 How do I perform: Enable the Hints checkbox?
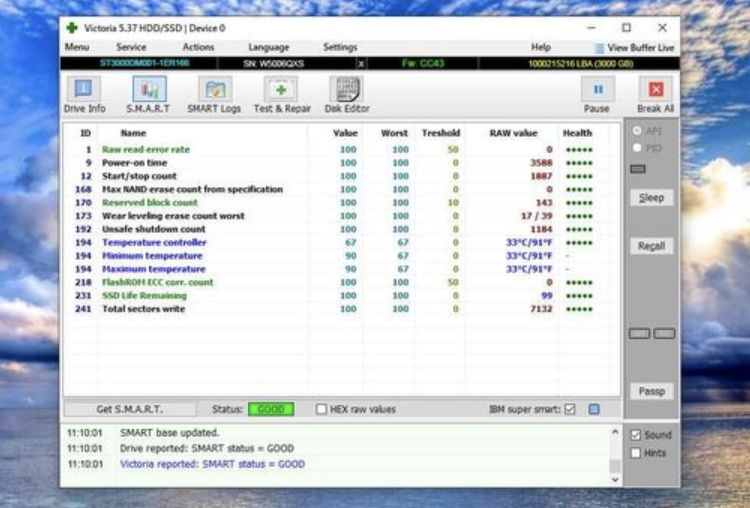[635, 453]
